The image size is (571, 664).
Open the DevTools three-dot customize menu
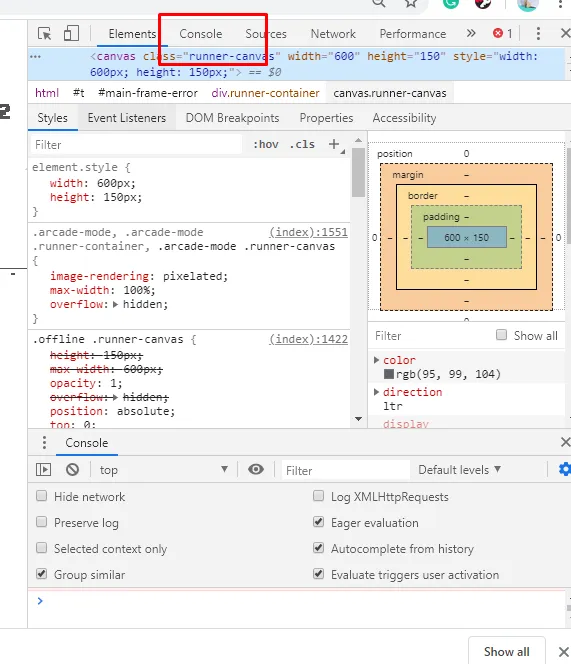[538, 33]
